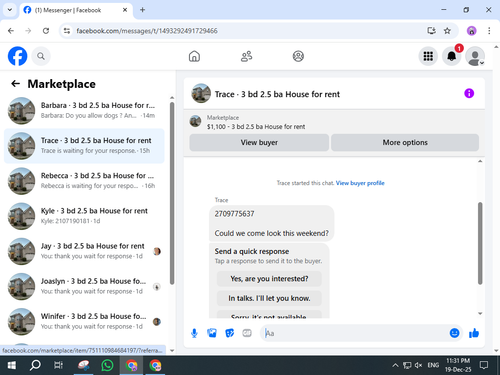Close the Messenger browser tab
This screenshot has height=375, width=500.
coord(125,10)
